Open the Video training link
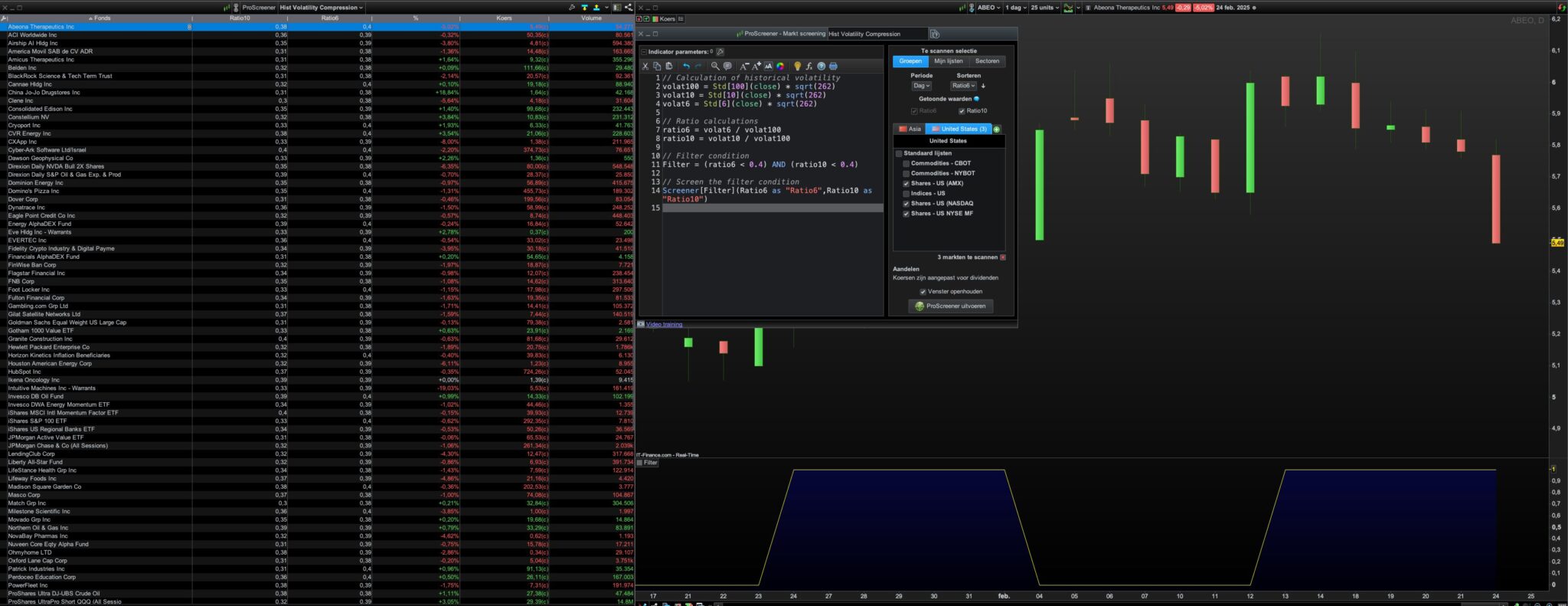Image resolution: width=1568 pixels, height=606 pixels. pos(664,324)
